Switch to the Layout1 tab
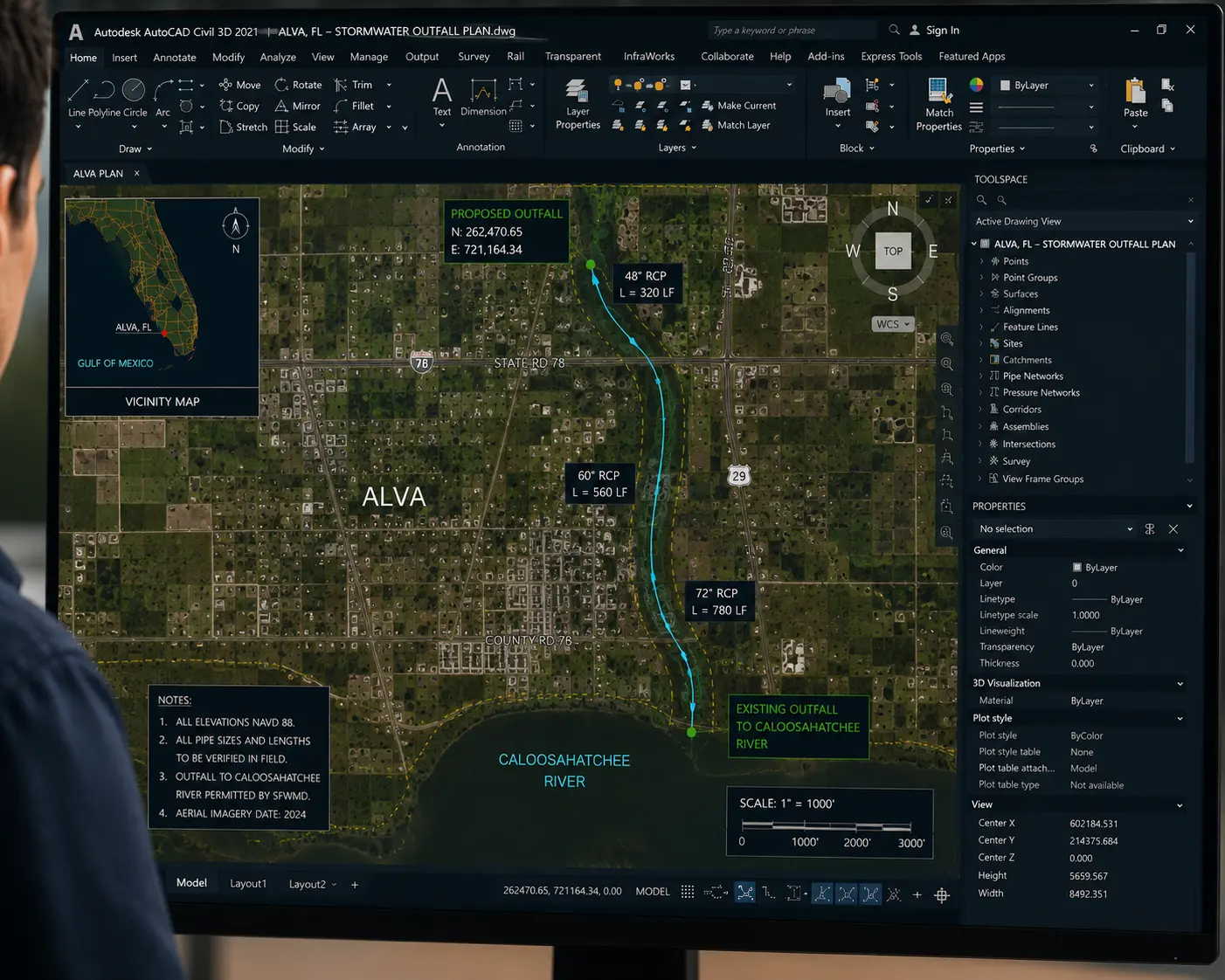Screen dimensions: 1225x980 [248, 884]
